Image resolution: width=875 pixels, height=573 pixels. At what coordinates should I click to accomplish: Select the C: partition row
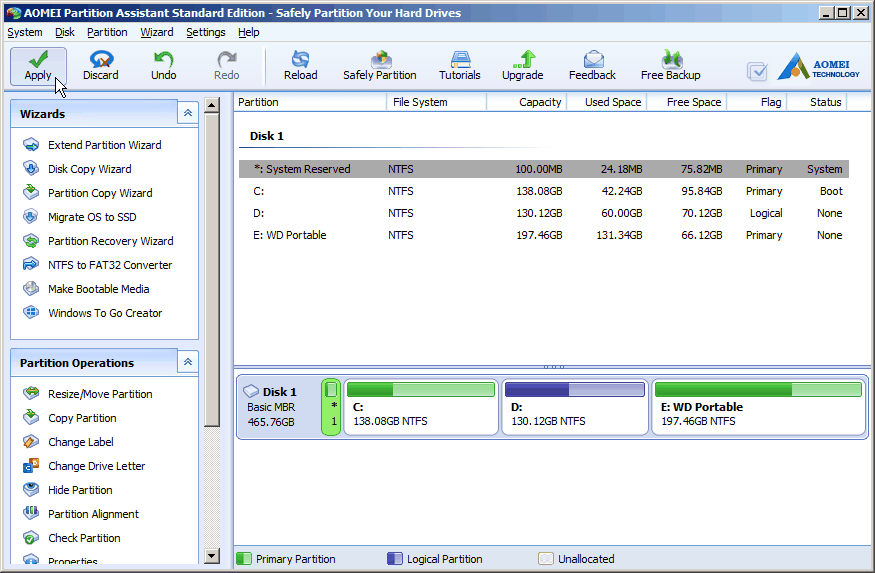pyautogui.click(x=544, y=191)
